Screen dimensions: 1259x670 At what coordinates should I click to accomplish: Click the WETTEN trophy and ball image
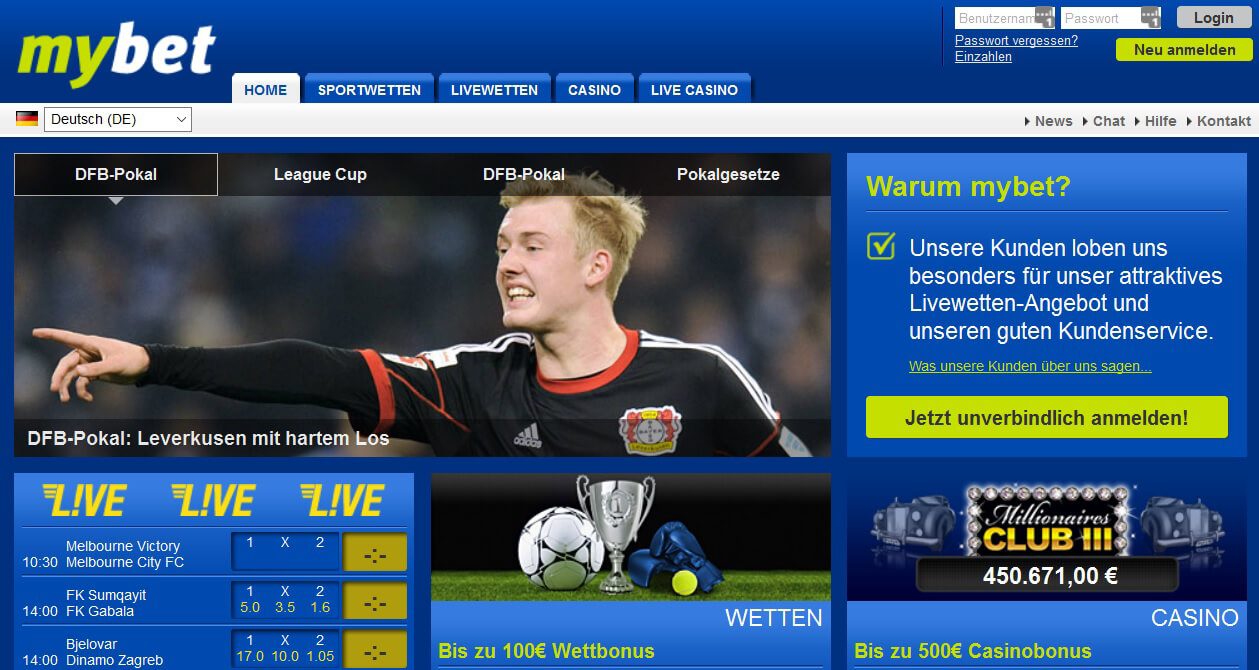(631, 537)
